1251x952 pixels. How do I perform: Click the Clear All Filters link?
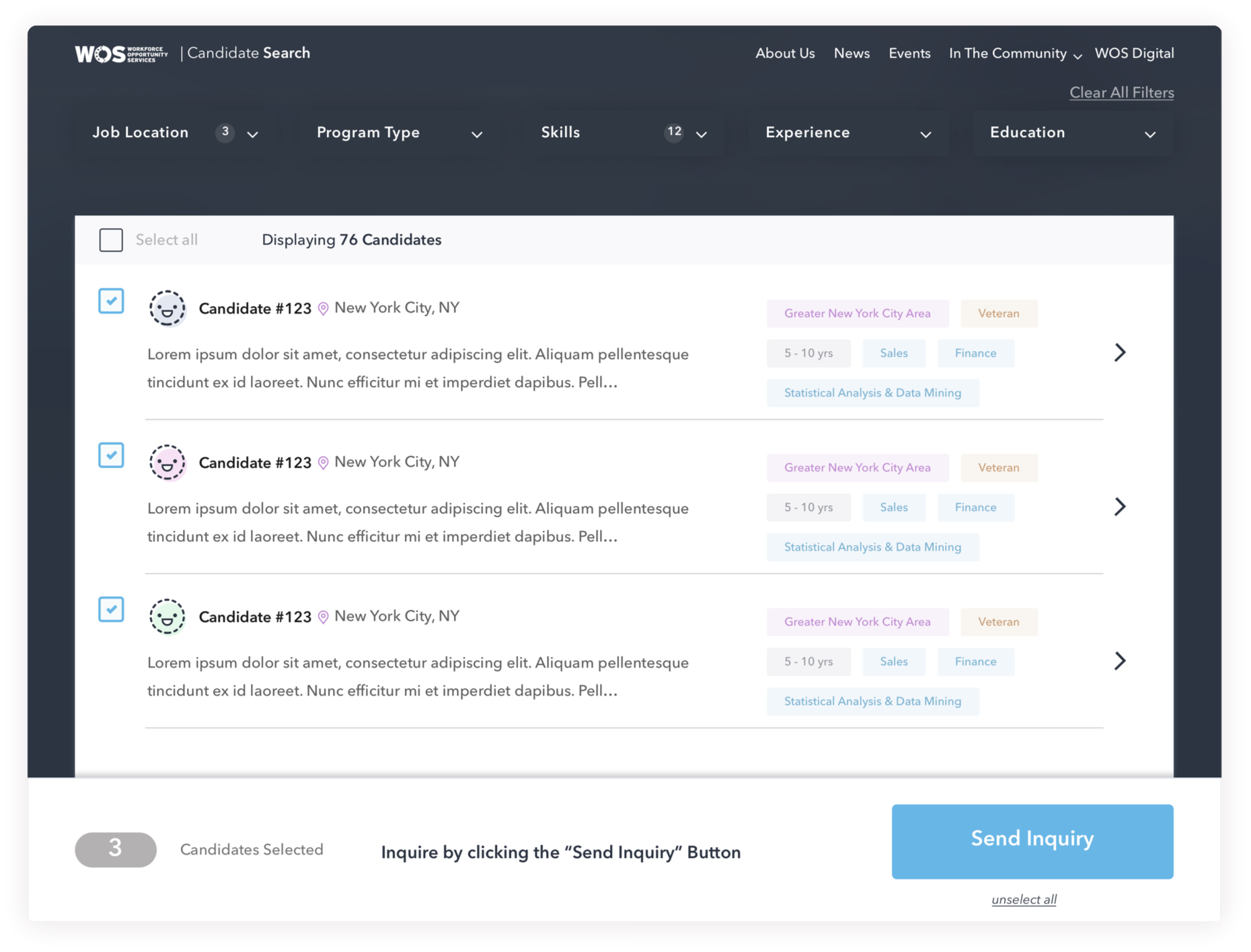point(1121,92)
